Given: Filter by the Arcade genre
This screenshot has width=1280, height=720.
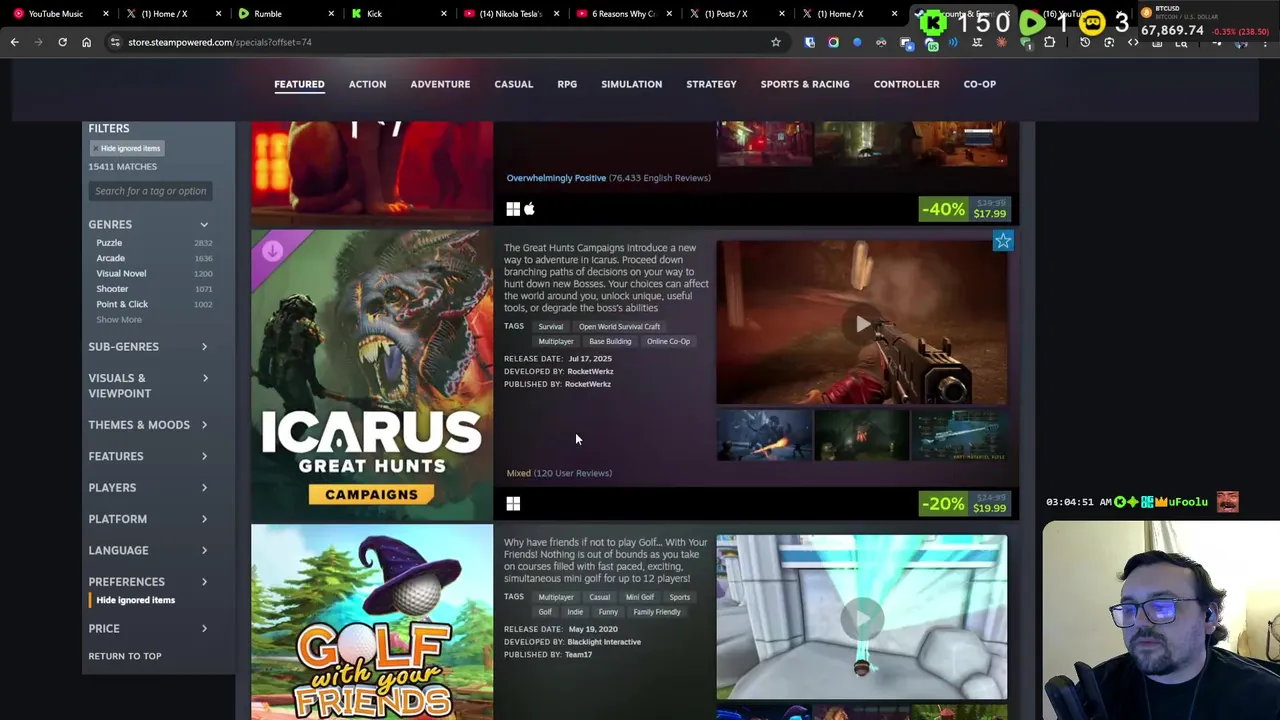Looking at the screenshot, I should [x=110, y=258].
